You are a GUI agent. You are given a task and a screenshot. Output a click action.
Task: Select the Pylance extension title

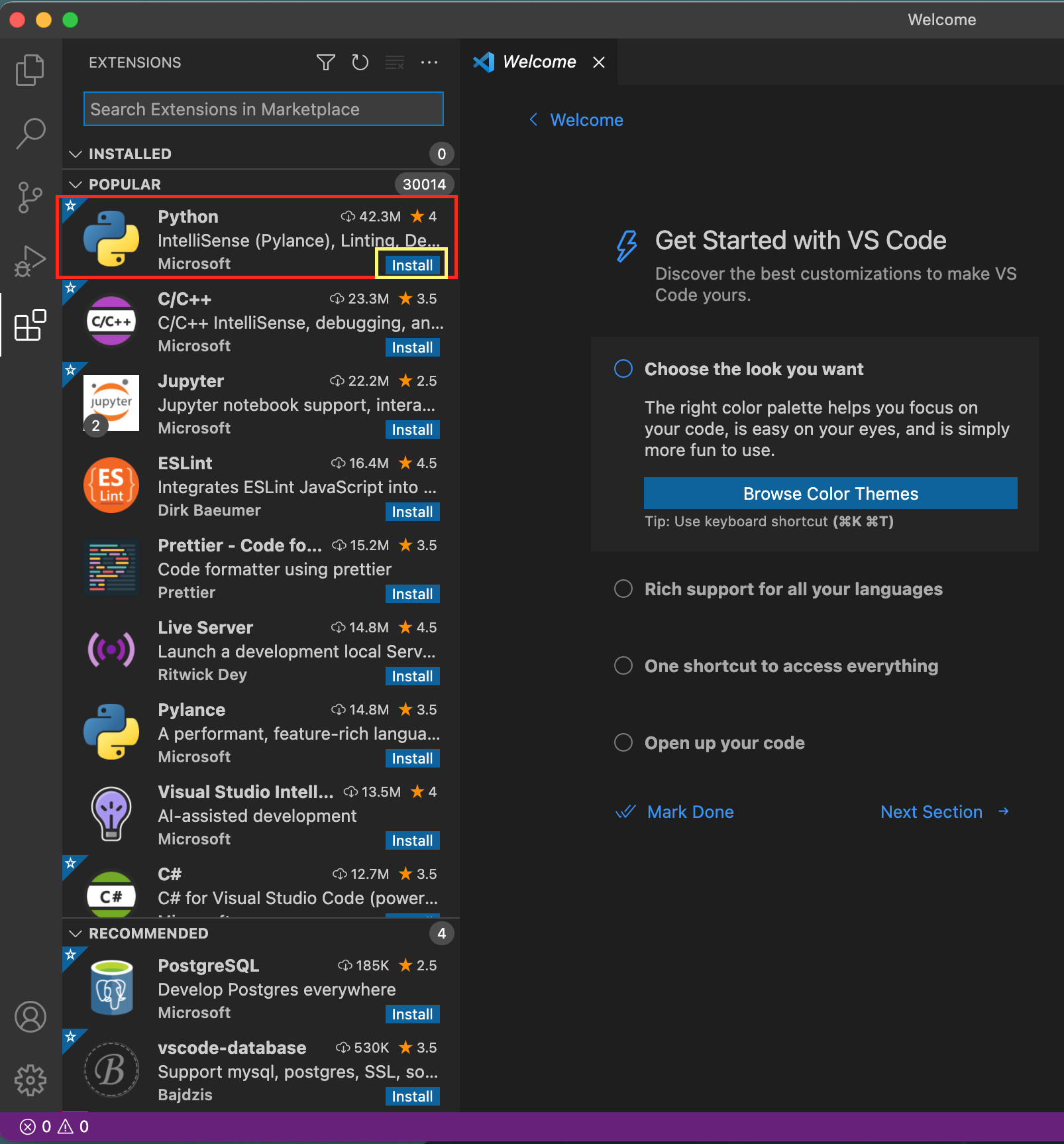click(x=191, y=710)
